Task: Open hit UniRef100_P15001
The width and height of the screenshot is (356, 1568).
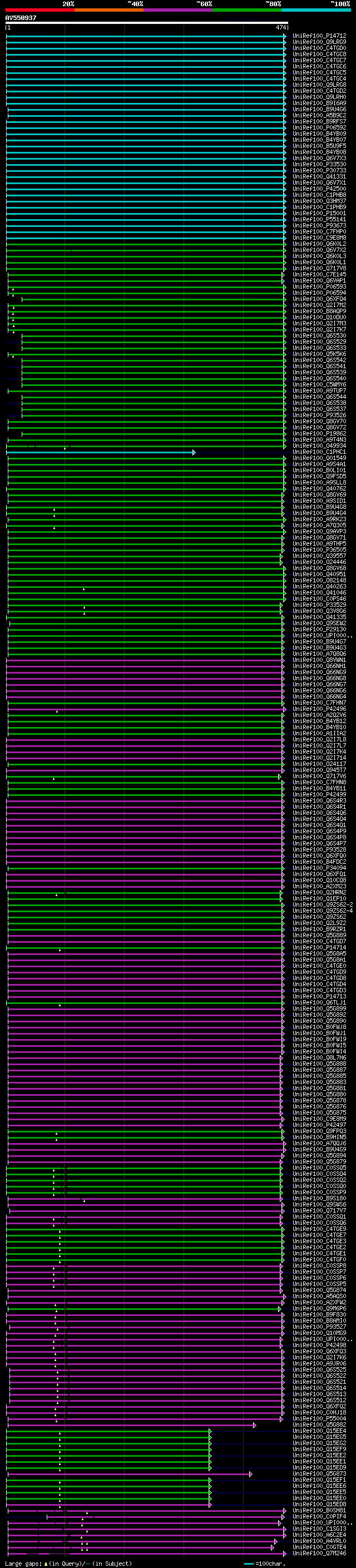Action: (319, 213)
